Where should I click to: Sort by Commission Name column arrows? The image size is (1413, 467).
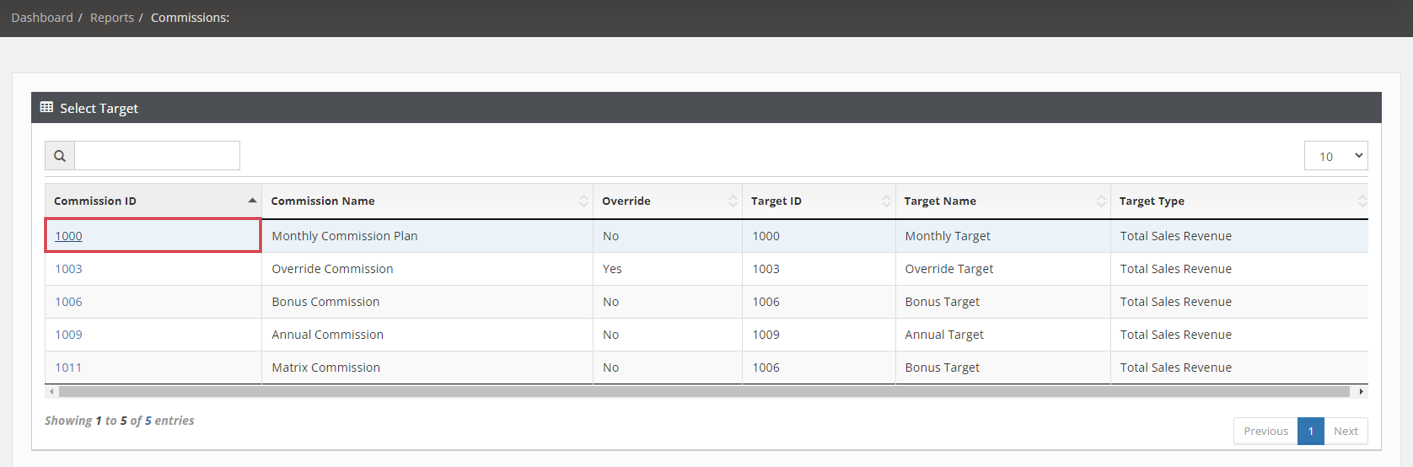(584, 201)
